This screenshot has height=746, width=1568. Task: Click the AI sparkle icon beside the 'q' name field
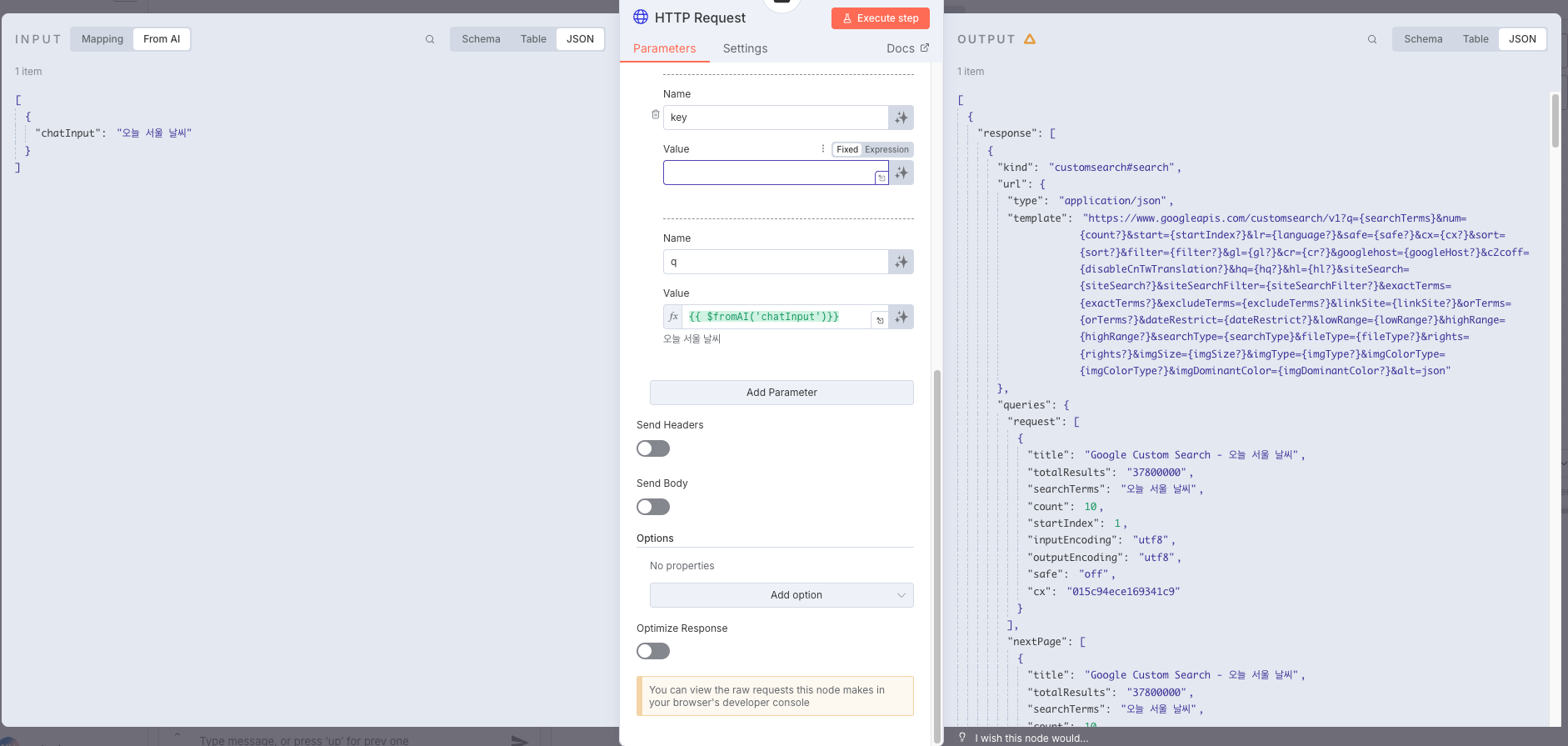tap(901, 262)
